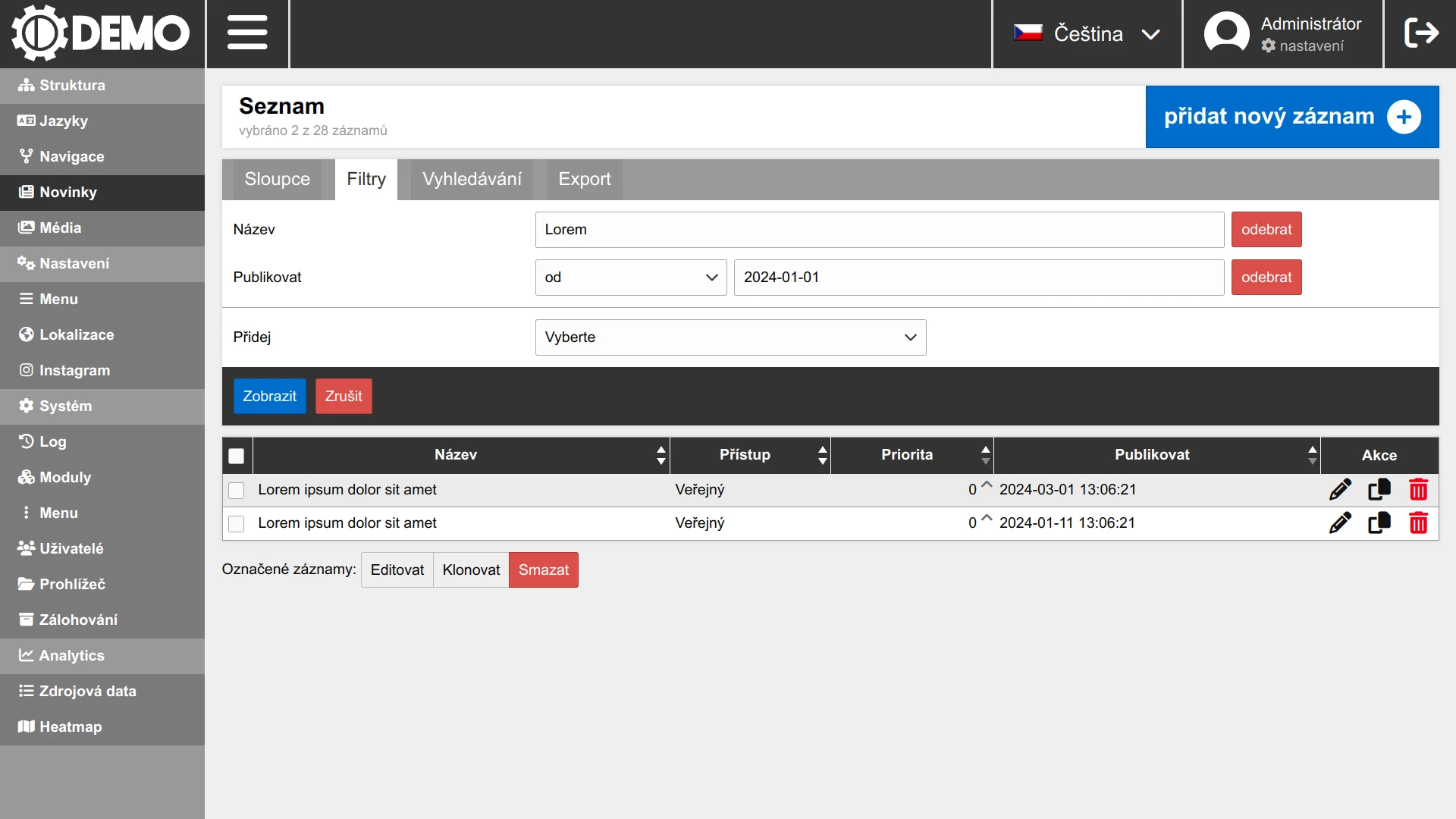
Task: Click plus icon to add new record
Action: click(x=1404, y=117)
